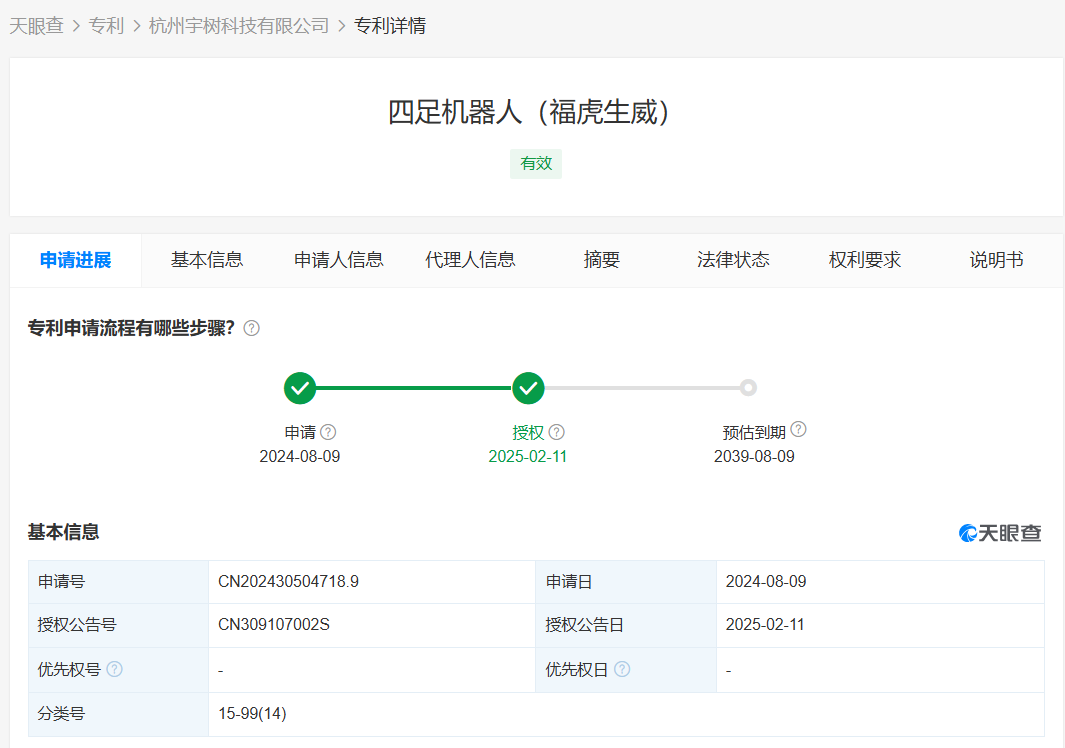Click the 预估到期 grey step circle
The height and width of the screenshot is (748, 1065).
748,388
